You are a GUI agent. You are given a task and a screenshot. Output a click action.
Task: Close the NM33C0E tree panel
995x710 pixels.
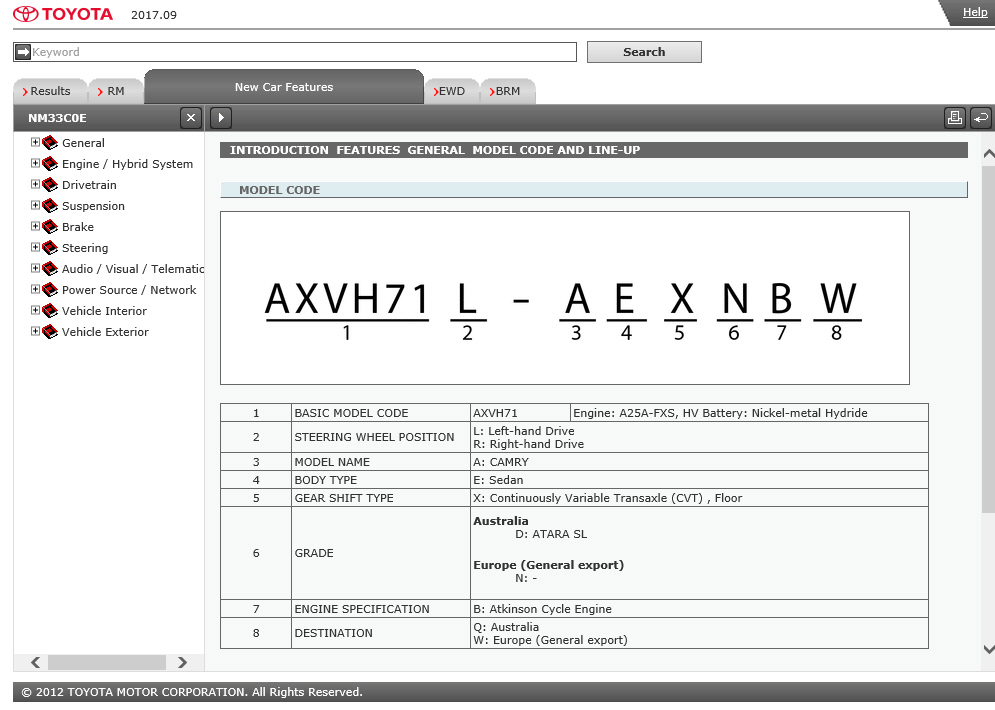click(190, 118)
